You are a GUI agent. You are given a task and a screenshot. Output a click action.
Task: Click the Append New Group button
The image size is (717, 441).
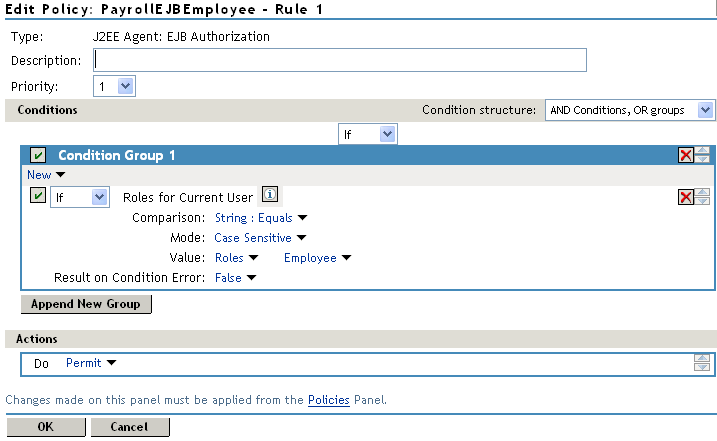point(86,304)
